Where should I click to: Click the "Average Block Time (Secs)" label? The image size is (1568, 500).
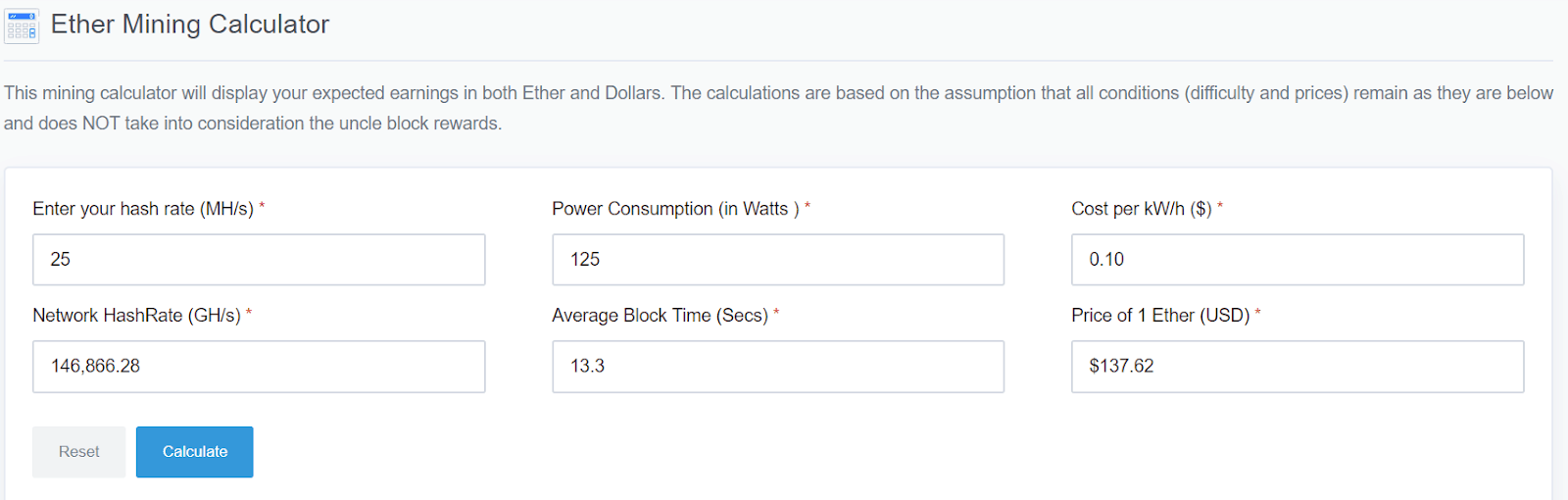660,316
